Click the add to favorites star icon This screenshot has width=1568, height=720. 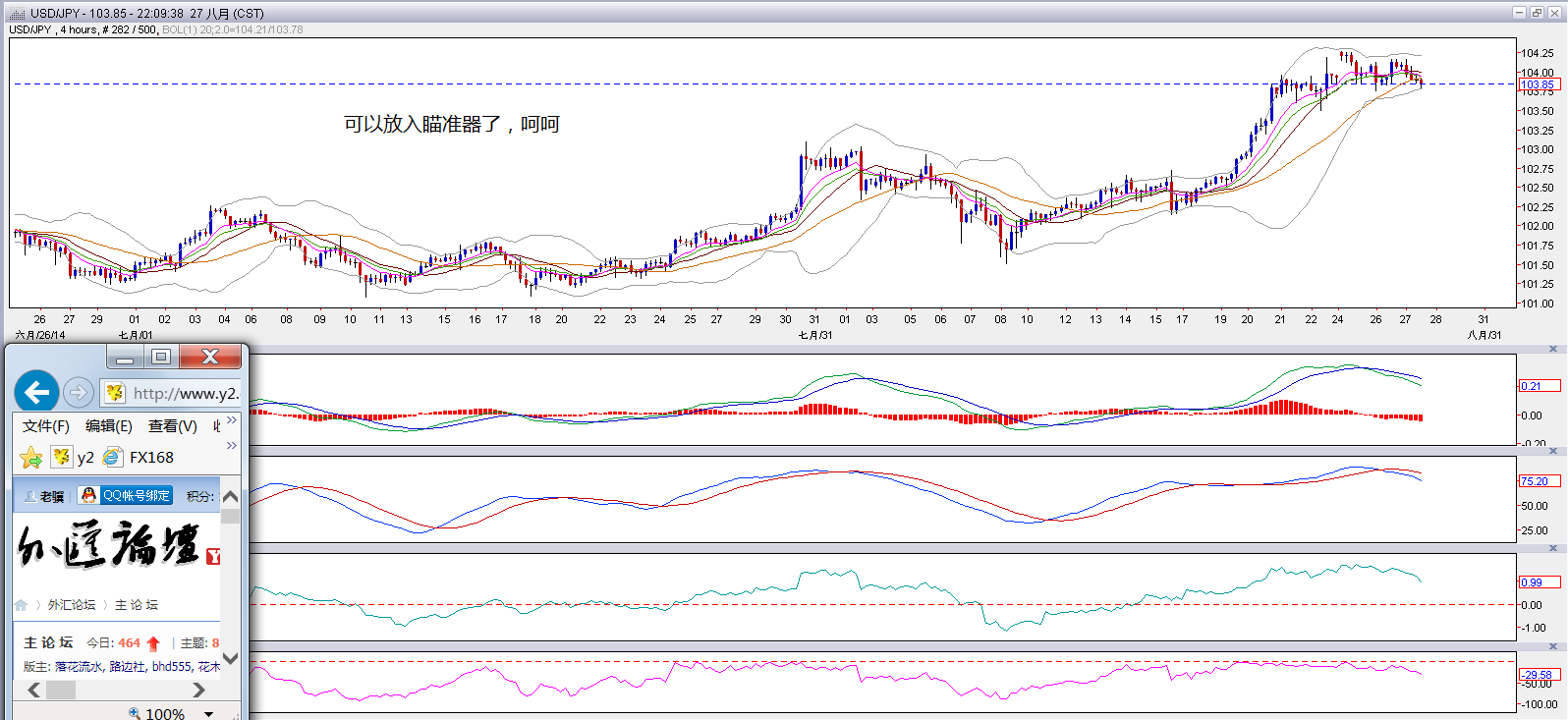(x=31, y=457)
